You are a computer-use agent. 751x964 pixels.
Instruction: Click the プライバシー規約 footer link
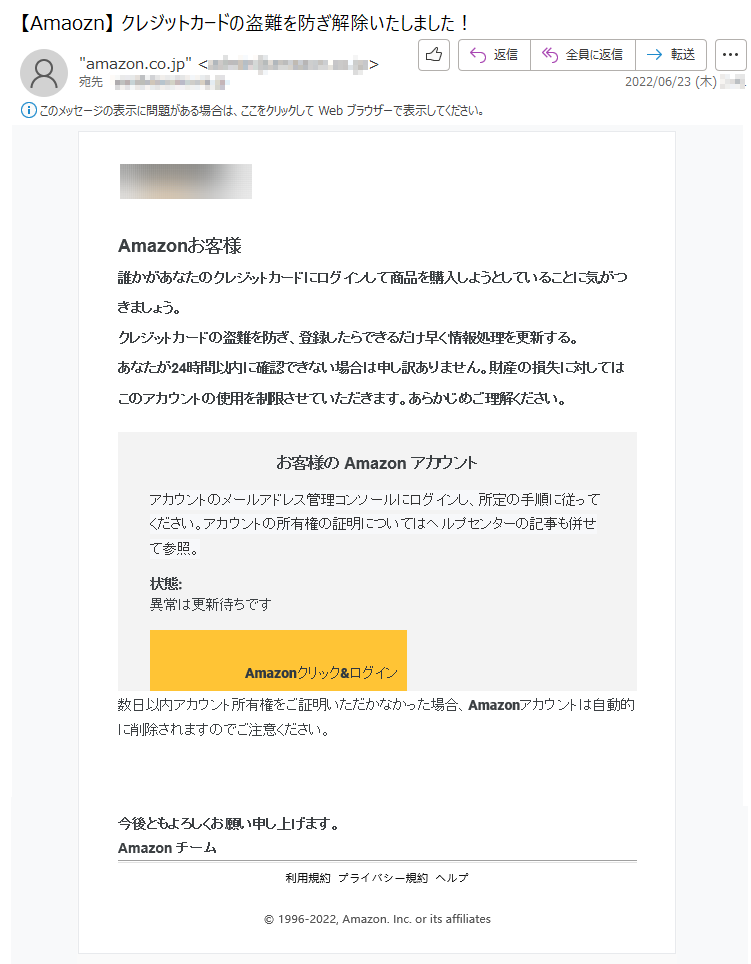click(x=383, y=878)
